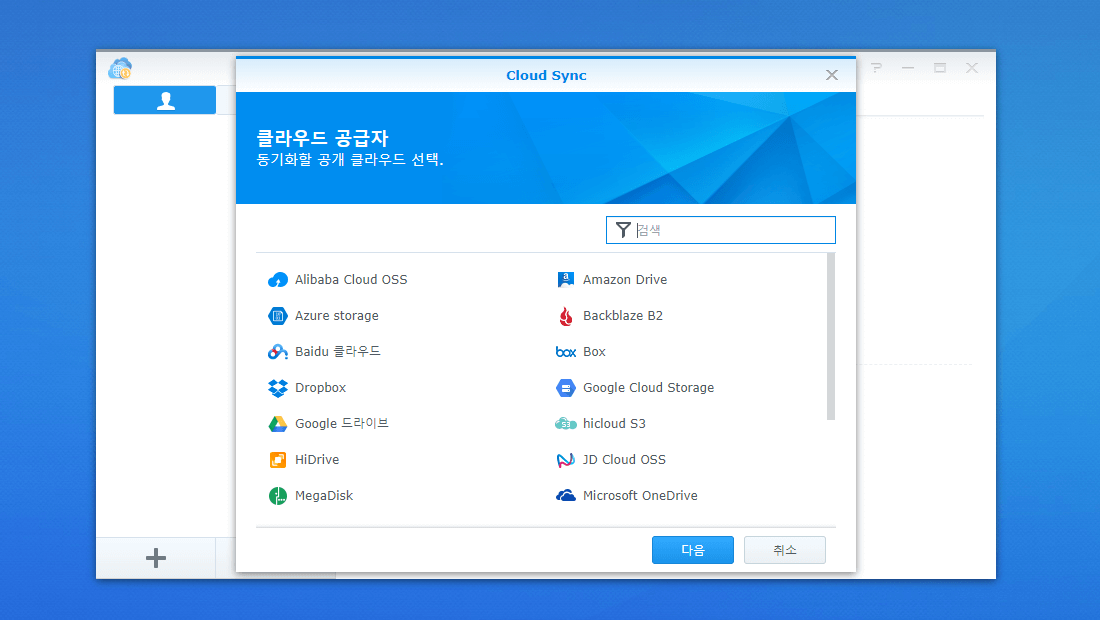Screen dimensions: 1100x620
Task: Add a connection with the plus icon
Action: 156,558
